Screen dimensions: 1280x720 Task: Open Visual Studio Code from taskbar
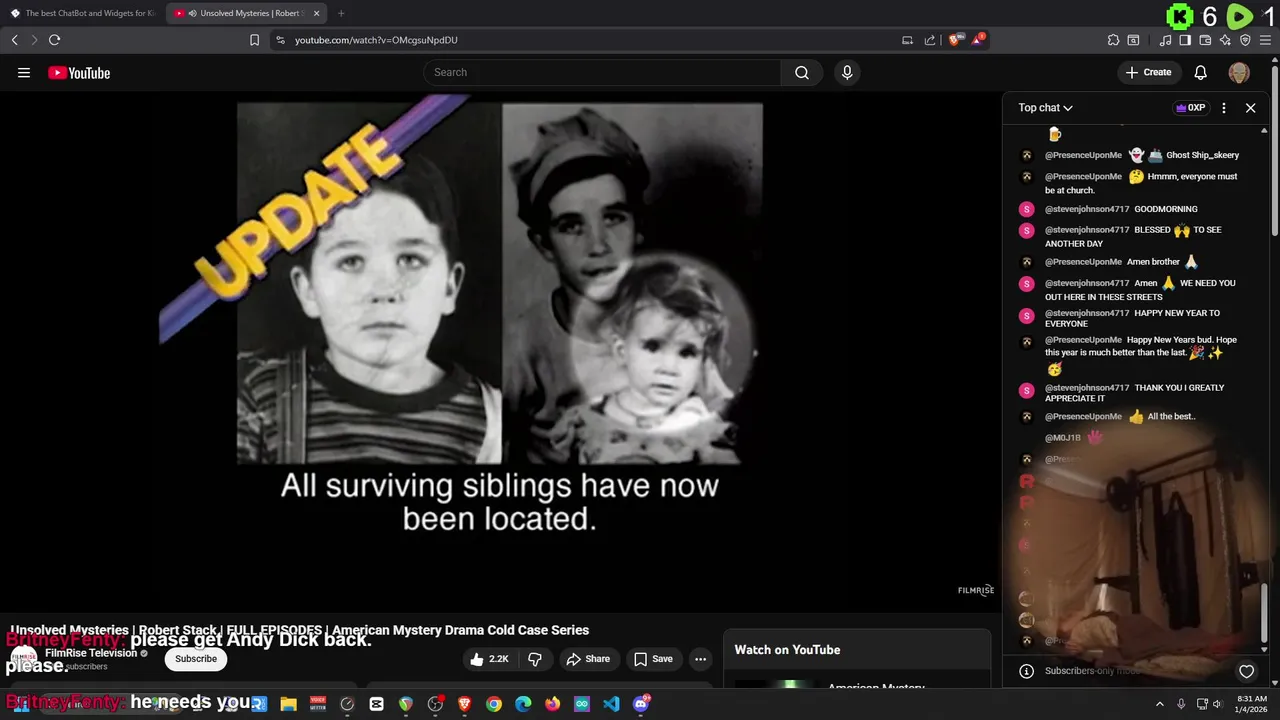click(x=611, y=704)
